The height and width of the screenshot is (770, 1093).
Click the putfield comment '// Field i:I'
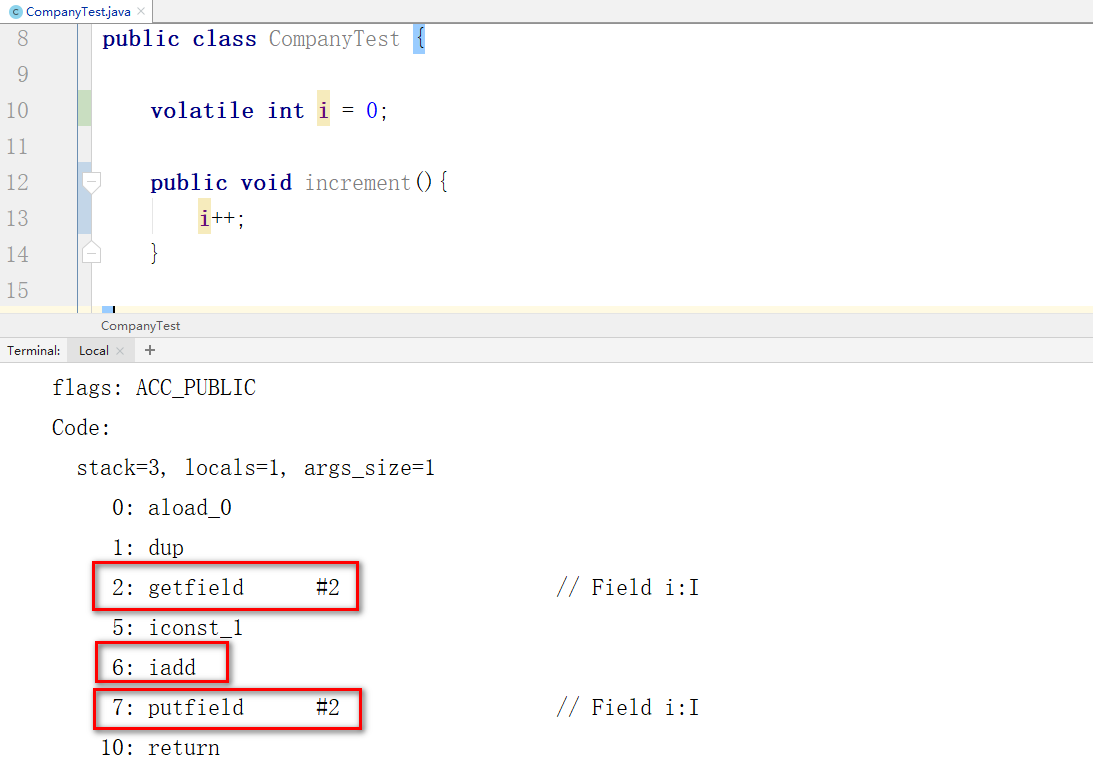pyautogui.click(x=627, y=708)
